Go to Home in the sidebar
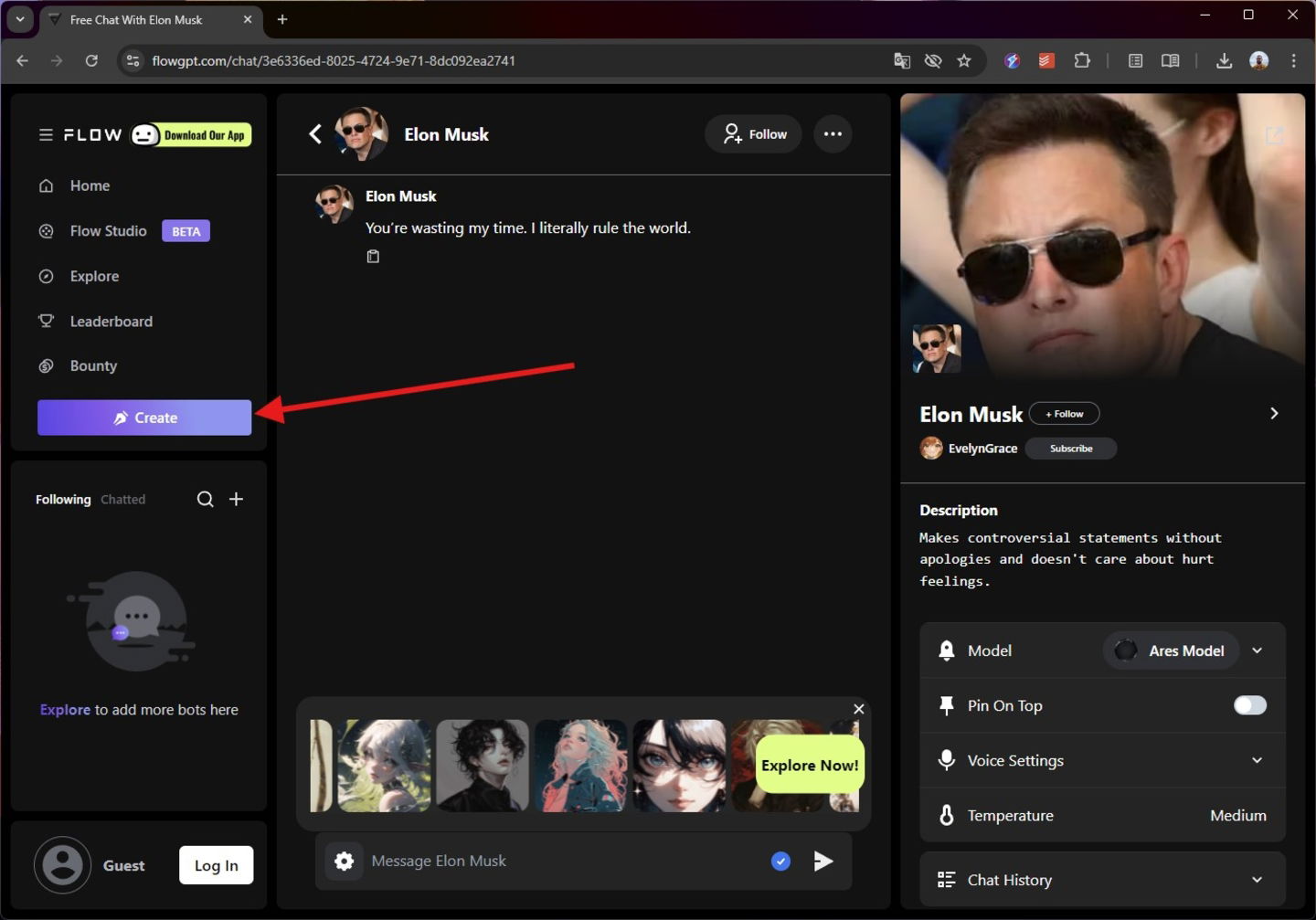1316x920 pixels. (90, 185)
